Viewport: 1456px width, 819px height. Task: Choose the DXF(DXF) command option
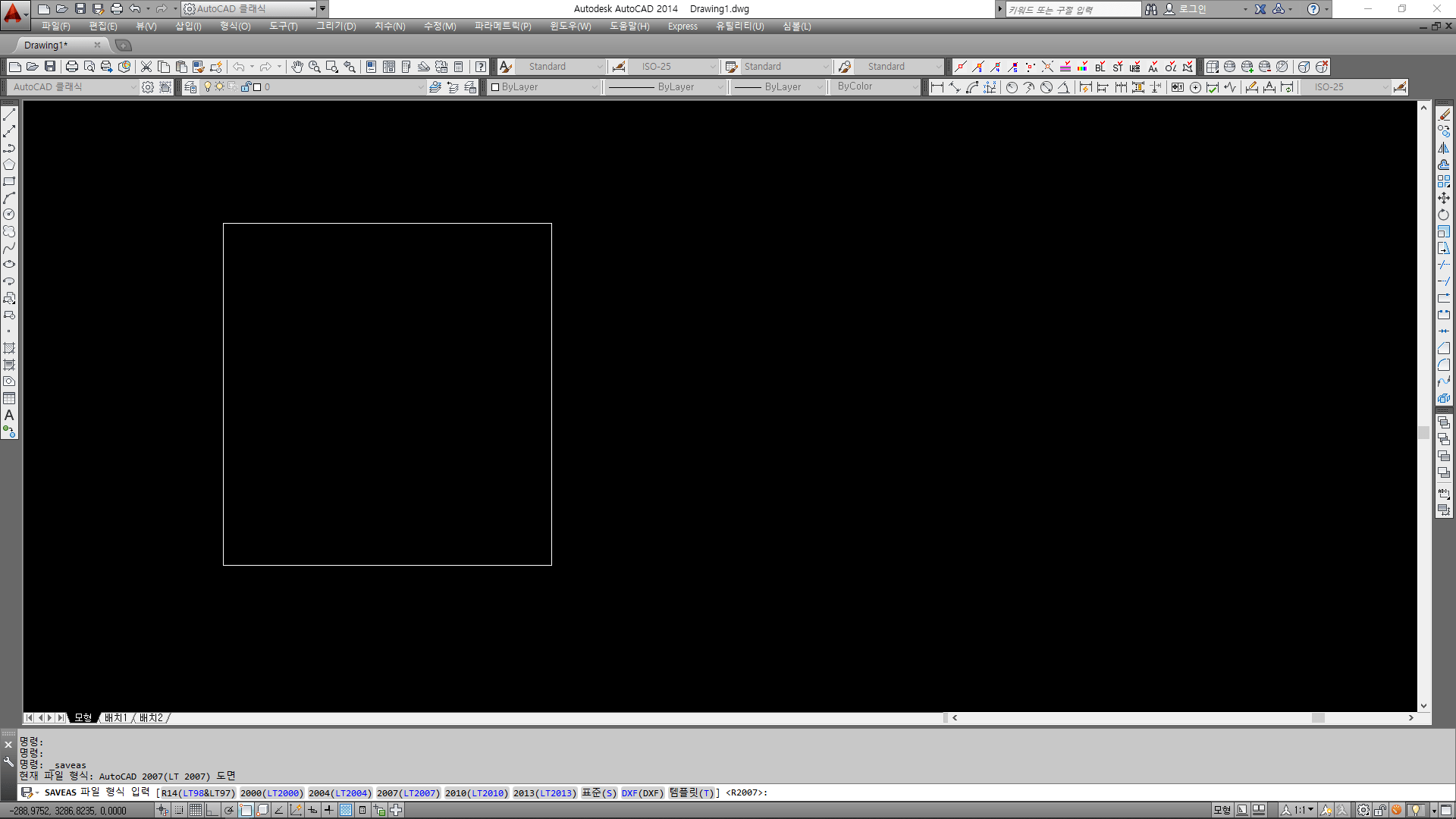tap(642, 792)
